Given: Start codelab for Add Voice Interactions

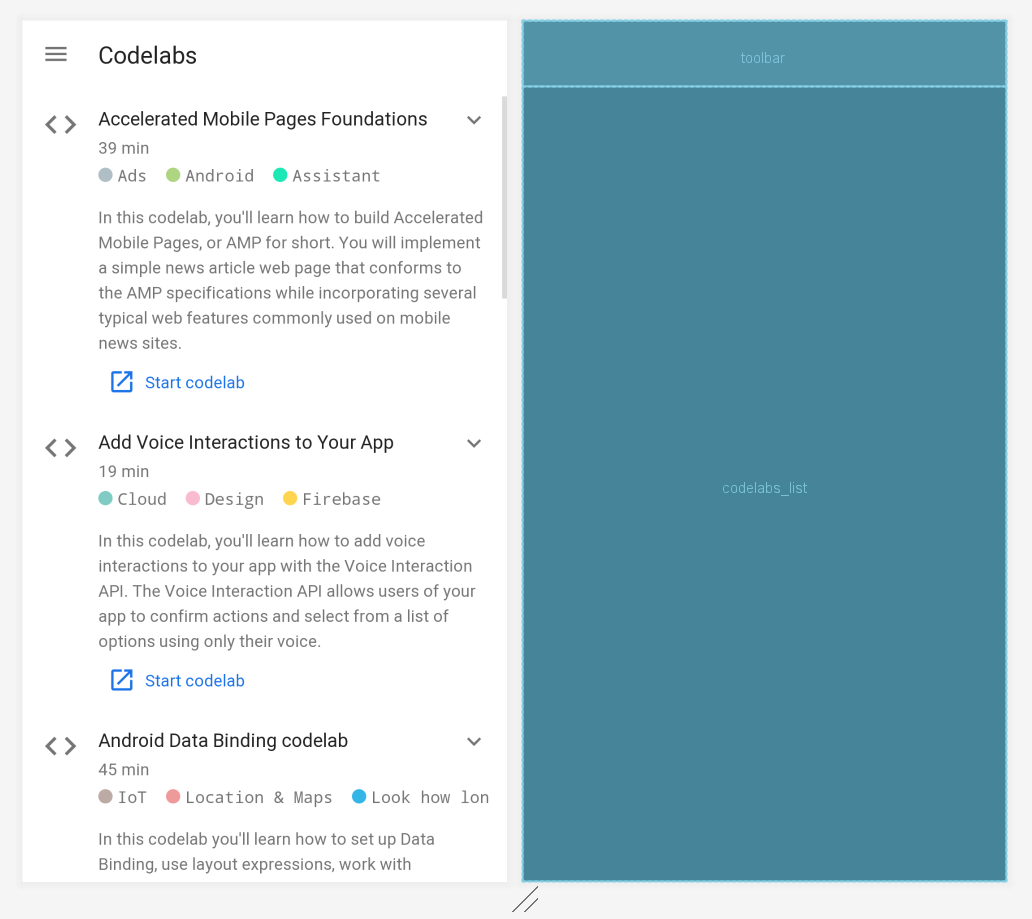Looking at the screenshot, I should (x=194, y=680).
